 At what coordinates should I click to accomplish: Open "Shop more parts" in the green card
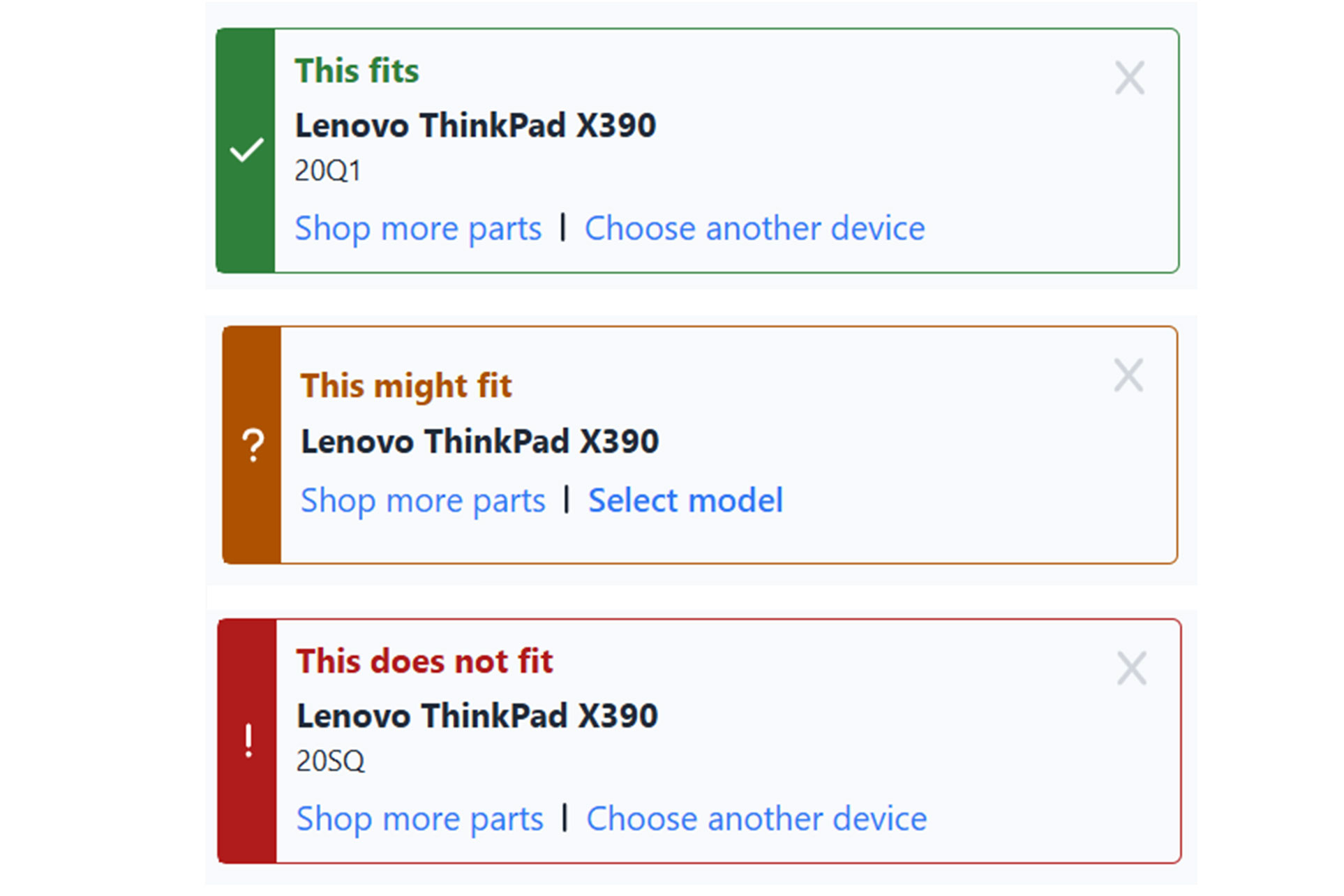(418, 229)
